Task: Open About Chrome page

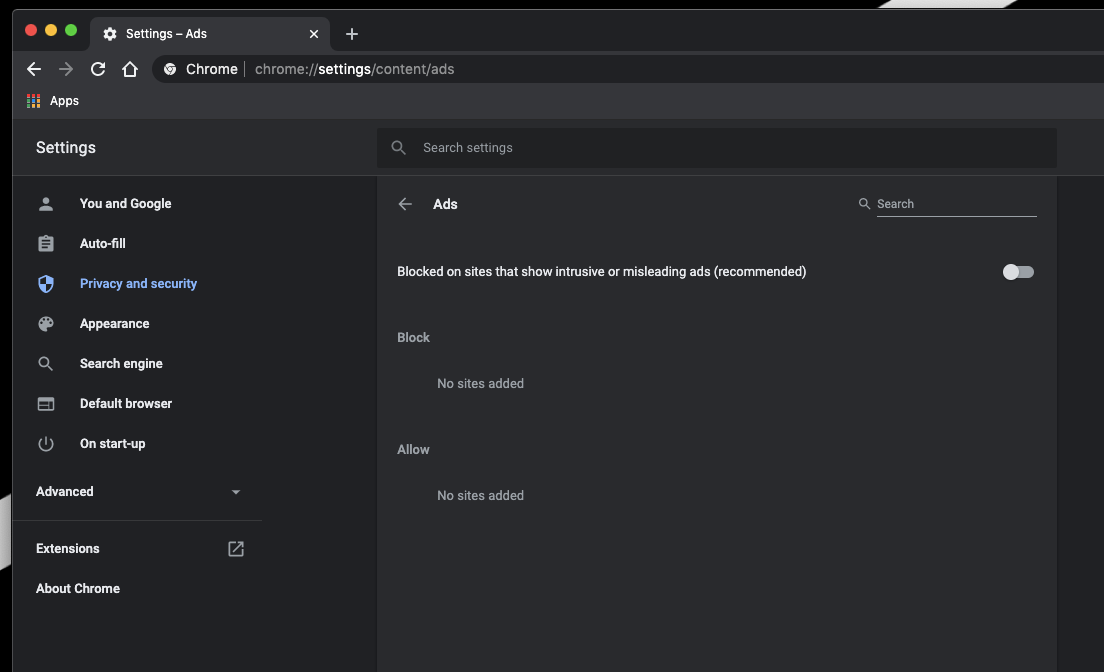Action: [x=78, y=589]
